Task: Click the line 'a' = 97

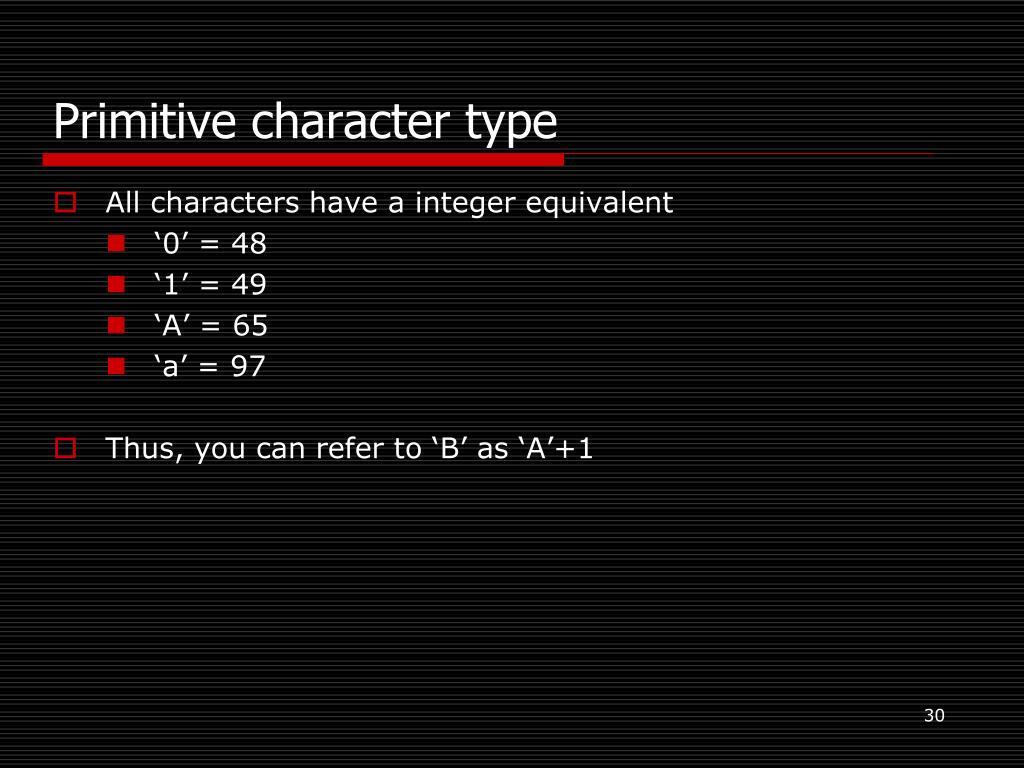Action: point(210,366)
